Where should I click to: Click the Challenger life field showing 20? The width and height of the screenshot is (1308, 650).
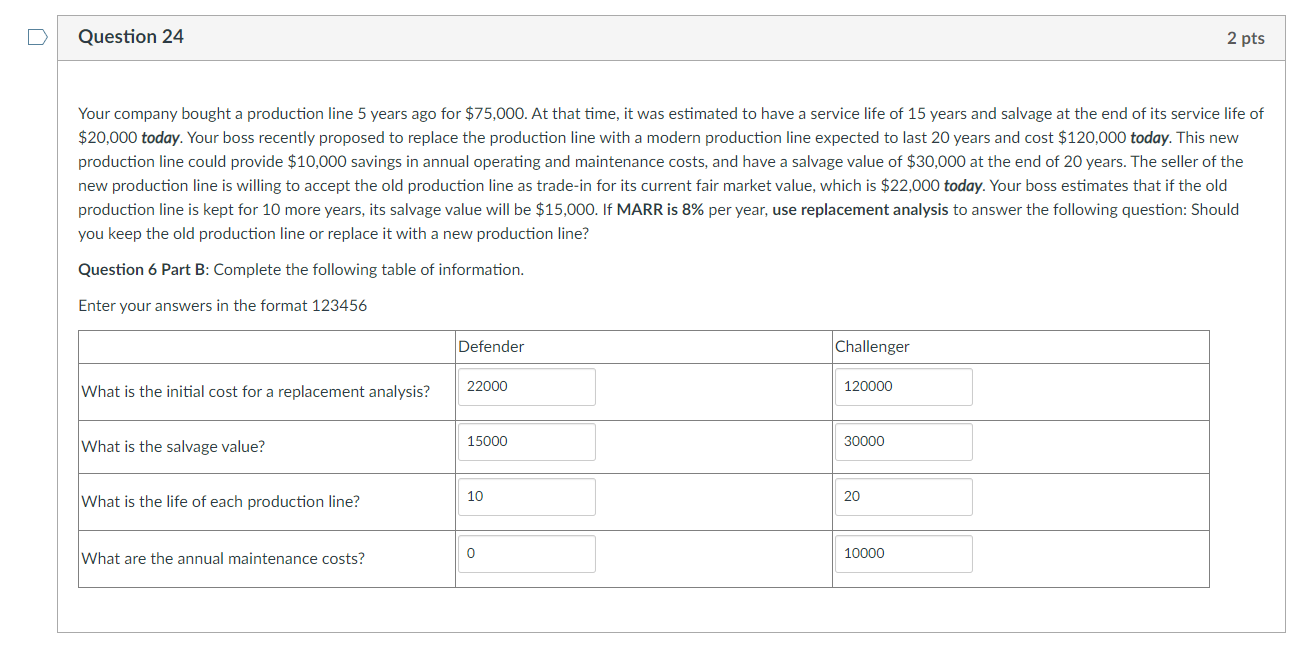point(904,497)
